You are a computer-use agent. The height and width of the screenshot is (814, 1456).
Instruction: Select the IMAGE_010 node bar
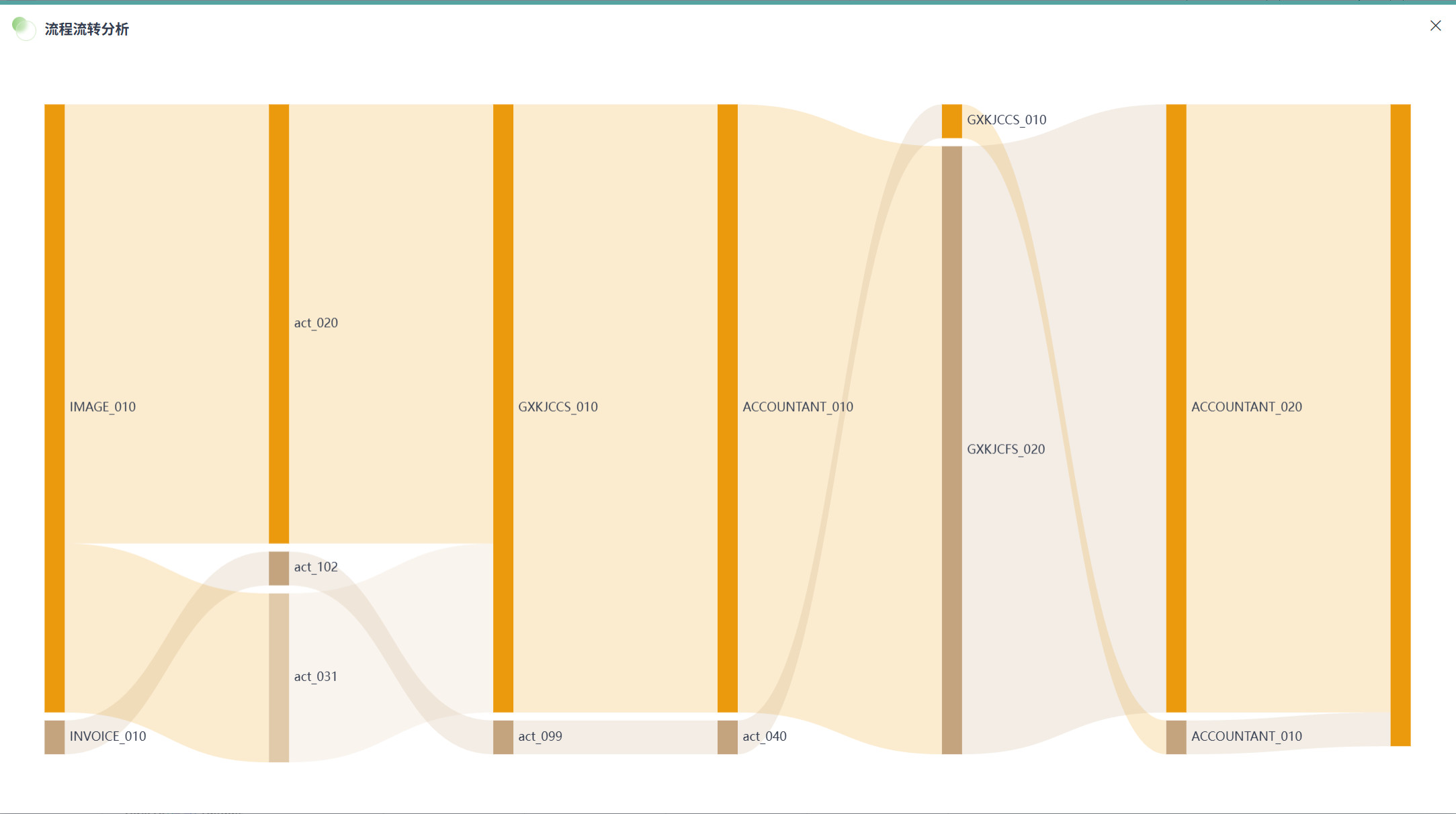[x=54, y=407]
